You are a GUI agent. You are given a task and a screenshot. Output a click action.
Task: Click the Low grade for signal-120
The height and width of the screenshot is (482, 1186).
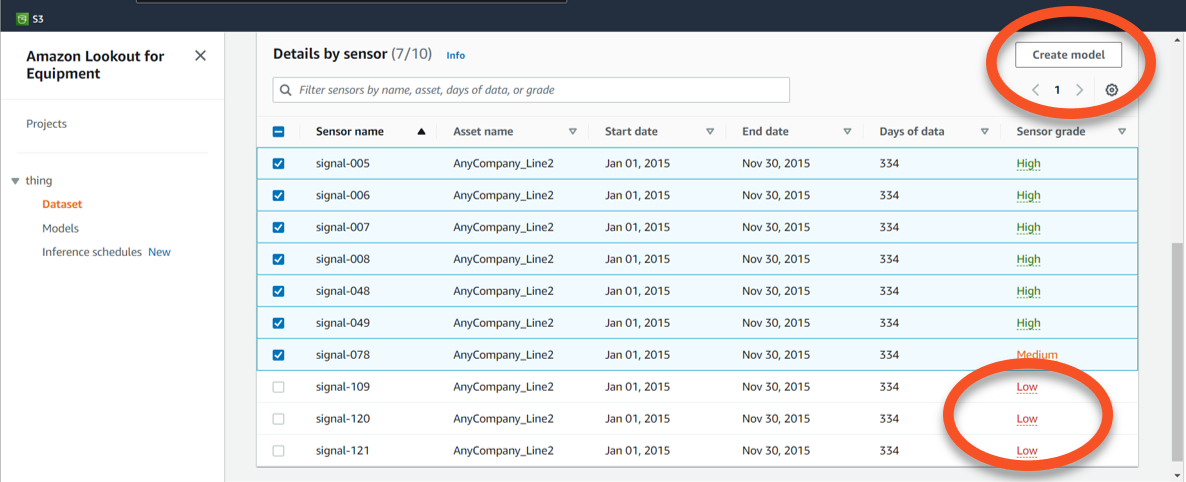(1027, 418)
